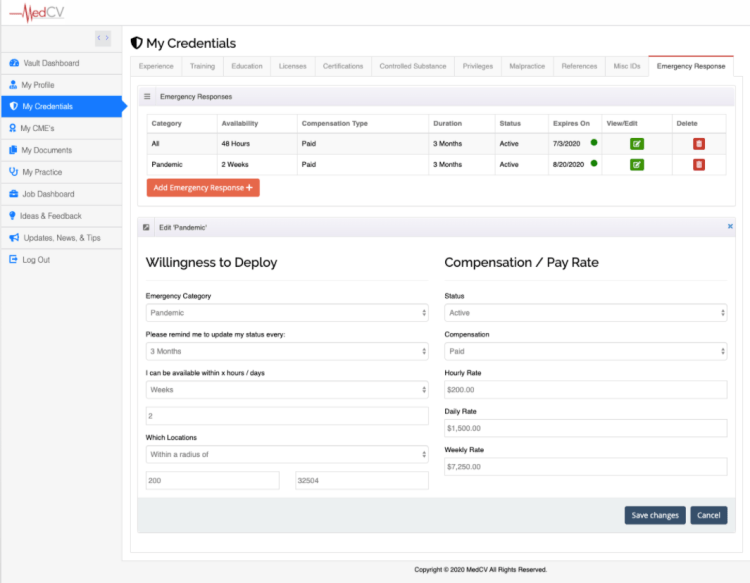
Task: Switch to the References tab
Action: (579, 66)
